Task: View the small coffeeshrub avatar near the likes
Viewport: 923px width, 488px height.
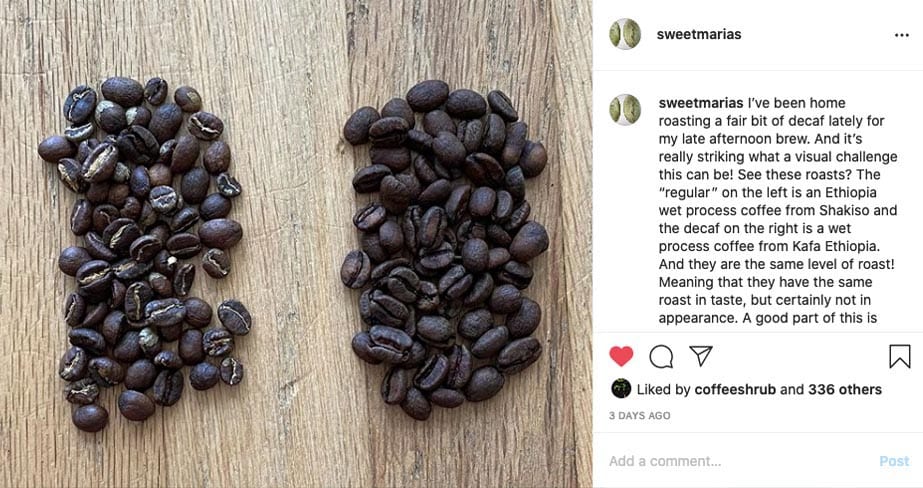Action: (621, 389)
